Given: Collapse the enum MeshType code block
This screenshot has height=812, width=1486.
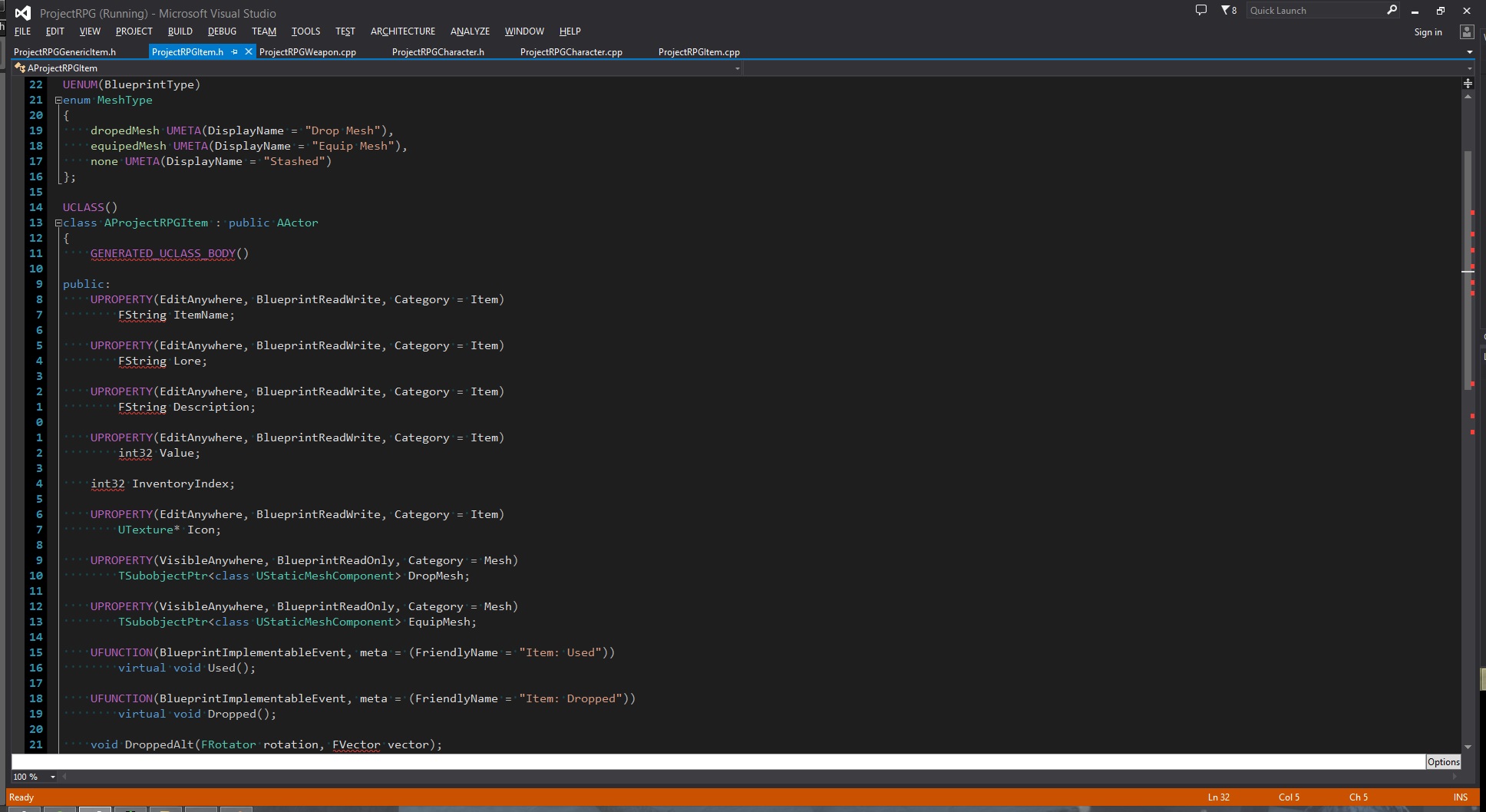Looking at the screenshot, I should 58,100.
